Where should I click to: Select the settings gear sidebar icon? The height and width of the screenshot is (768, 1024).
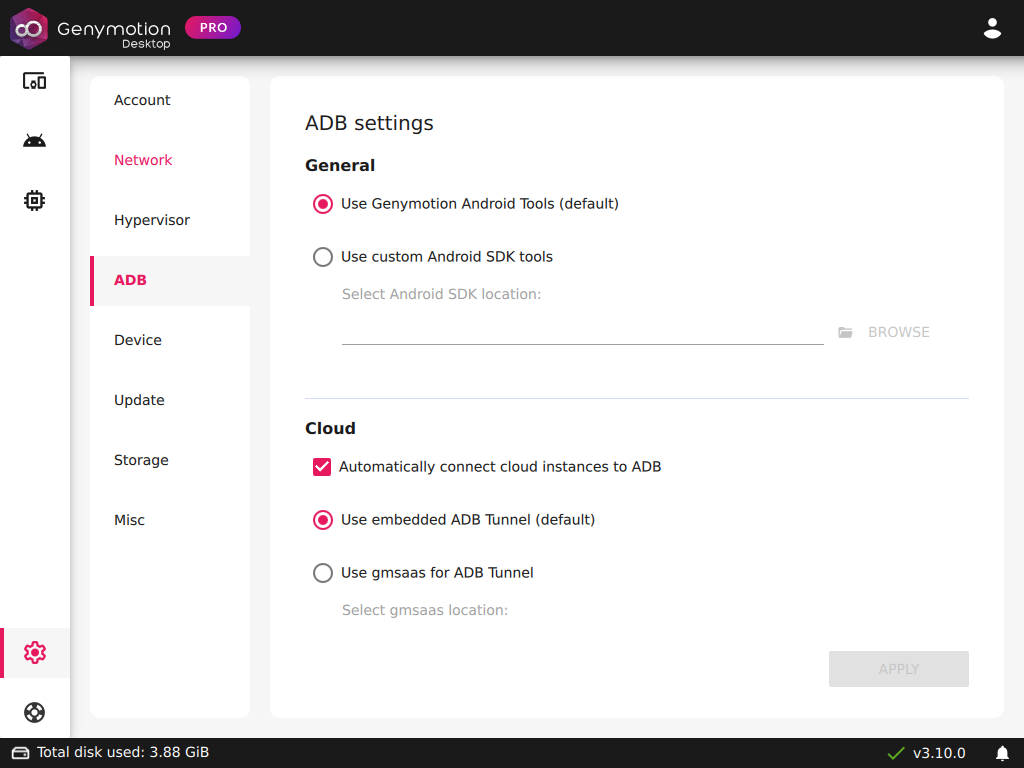click(35, 652)
